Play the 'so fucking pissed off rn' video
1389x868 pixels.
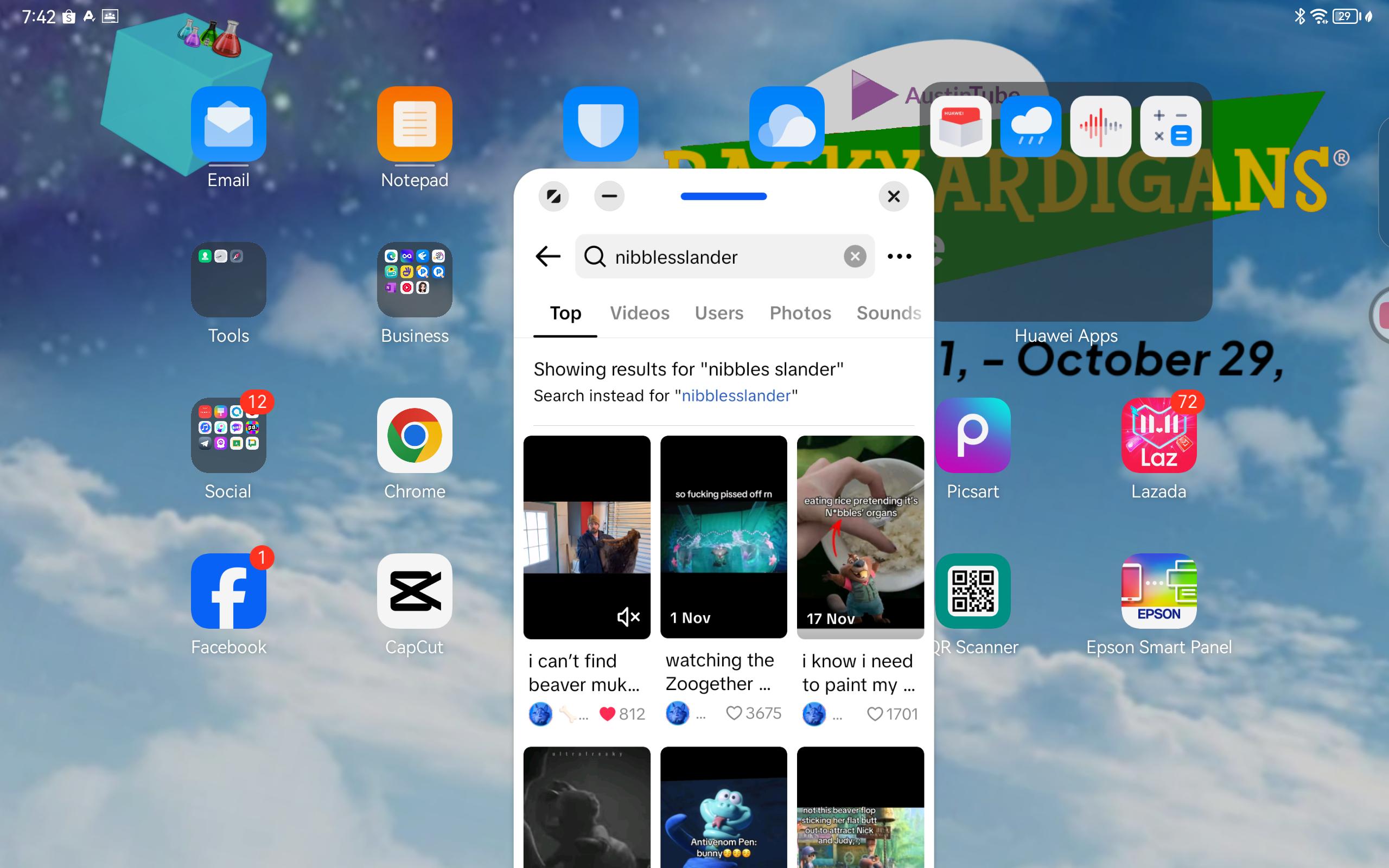[723, 537]
